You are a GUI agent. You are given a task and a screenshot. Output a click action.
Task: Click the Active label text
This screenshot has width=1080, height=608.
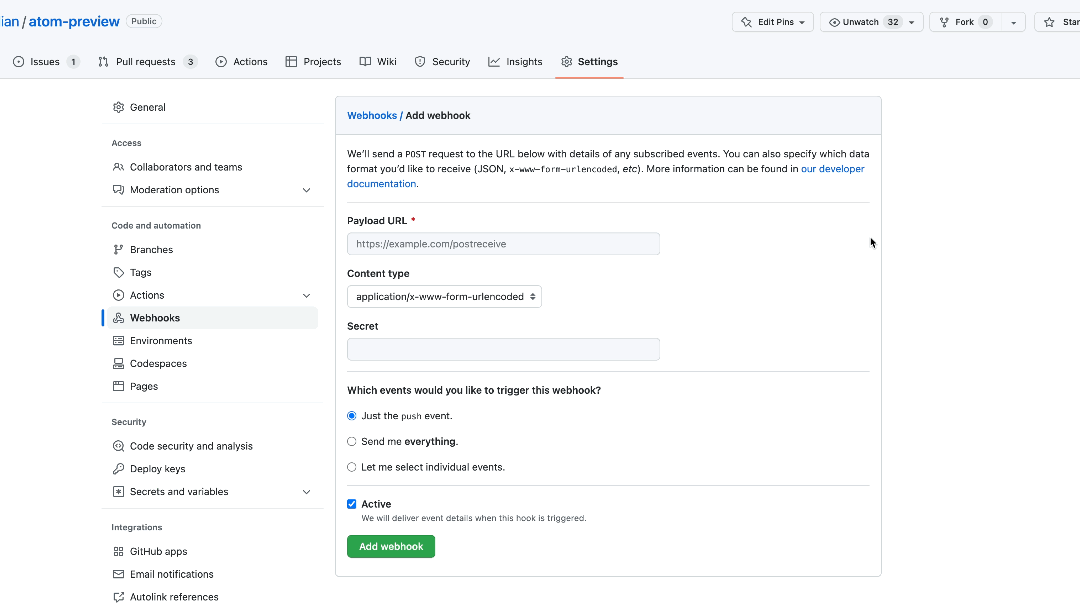click(x=376, y=504)
